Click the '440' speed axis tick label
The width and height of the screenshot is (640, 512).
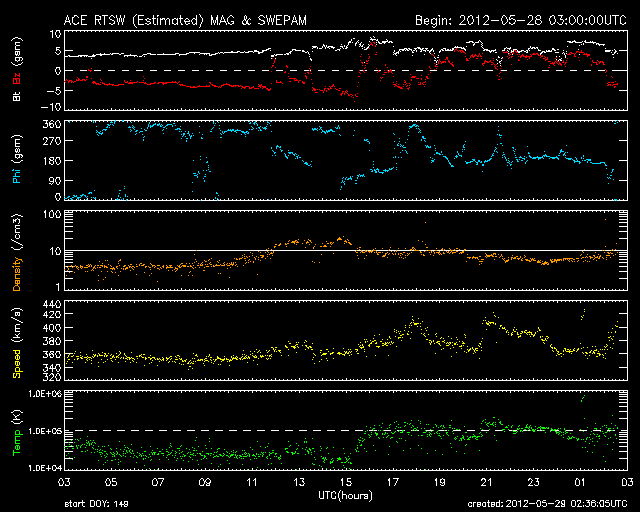click(x=51, y=304)
